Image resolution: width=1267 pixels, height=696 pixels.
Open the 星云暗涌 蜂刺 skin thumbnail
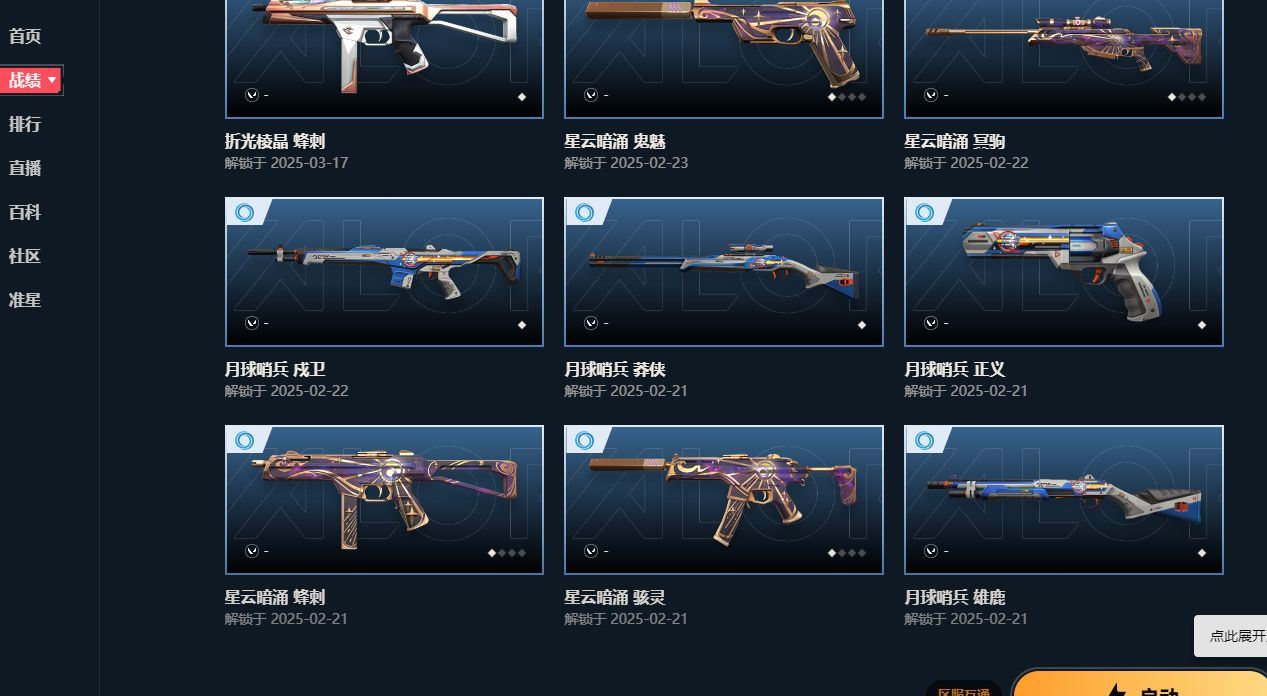click(x=384, y=500)
